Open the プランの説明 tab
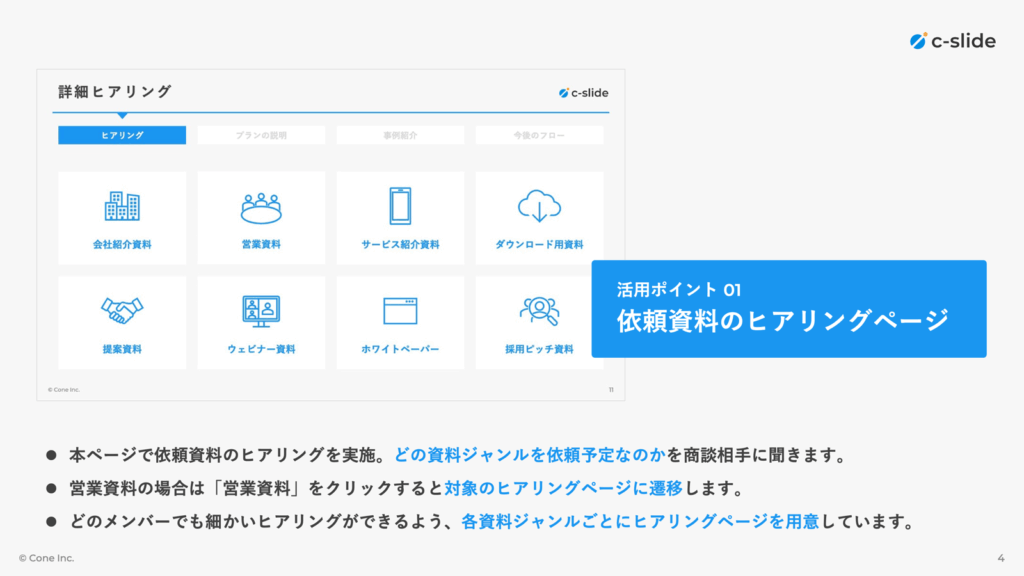The image size is (1024, 576). (x=261, y=135)
